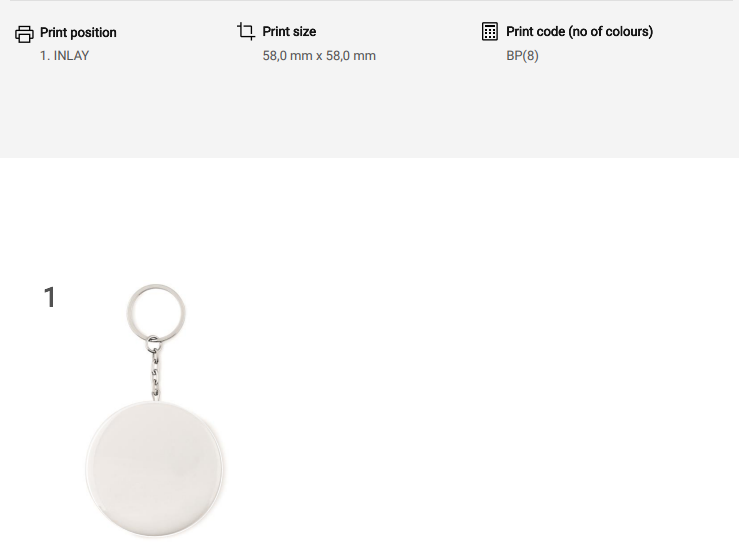Image resolution: width=739 pixels, height=548 pixels.
Task: Click the BP(8) print code value
Action: point(522,56)
